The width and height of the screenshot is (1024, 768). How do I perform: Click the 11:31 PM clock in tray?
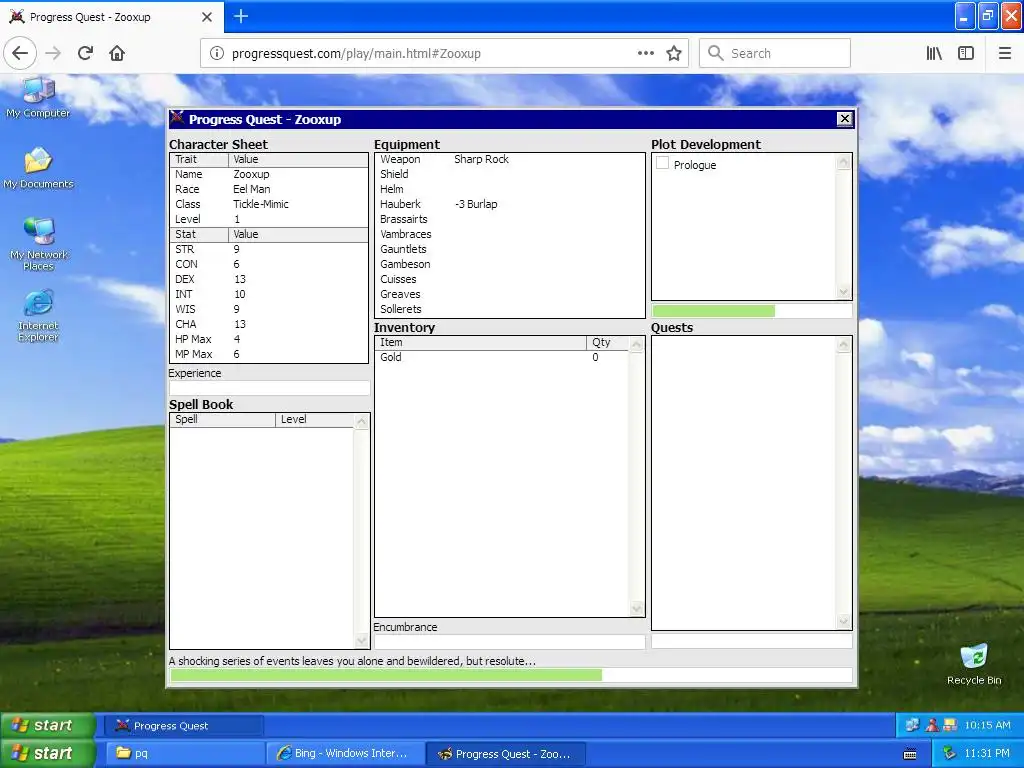coord(987,753)
